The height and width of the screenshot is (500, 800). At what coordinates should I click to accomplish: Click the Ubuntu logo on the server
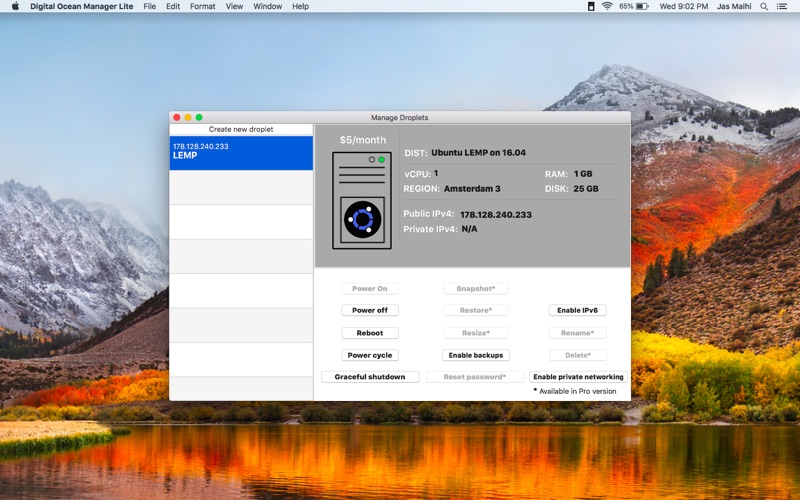[362, 219]
